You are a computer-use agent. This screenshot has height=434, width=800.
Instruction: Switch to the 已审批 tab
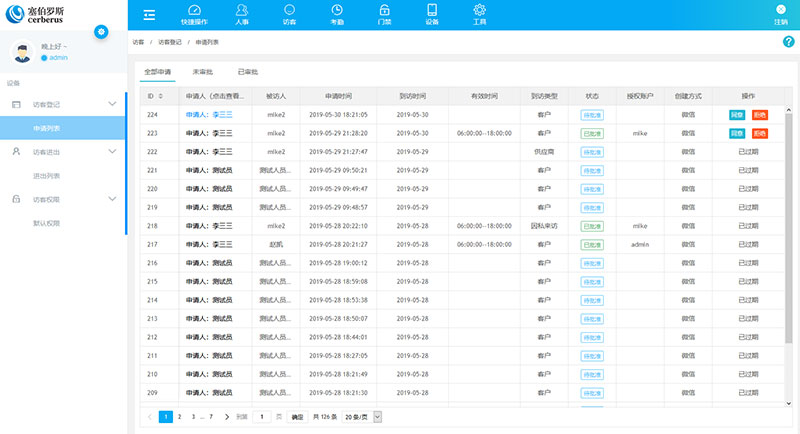(x=247, y=73)
